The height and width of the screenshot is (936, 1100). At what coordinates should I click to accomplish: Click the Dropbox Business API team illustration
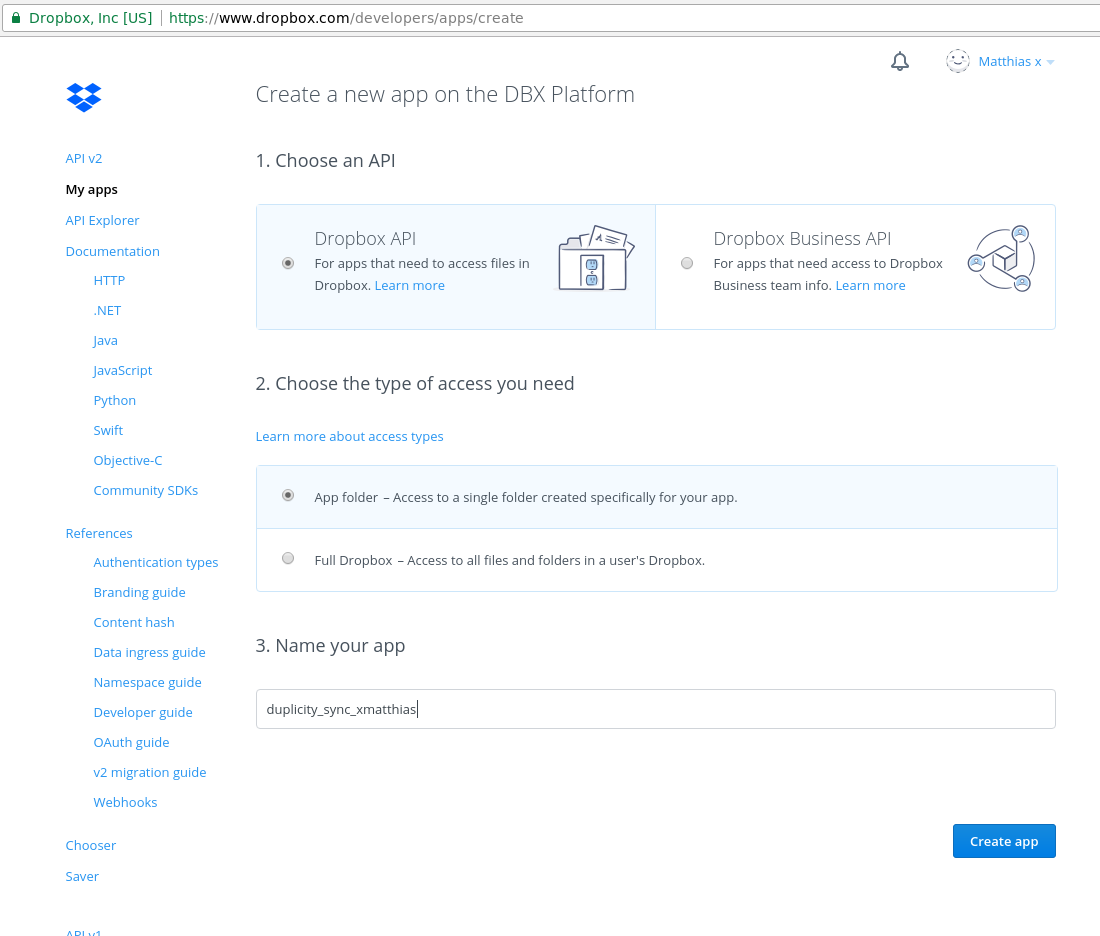click(x=1001, y=259)
